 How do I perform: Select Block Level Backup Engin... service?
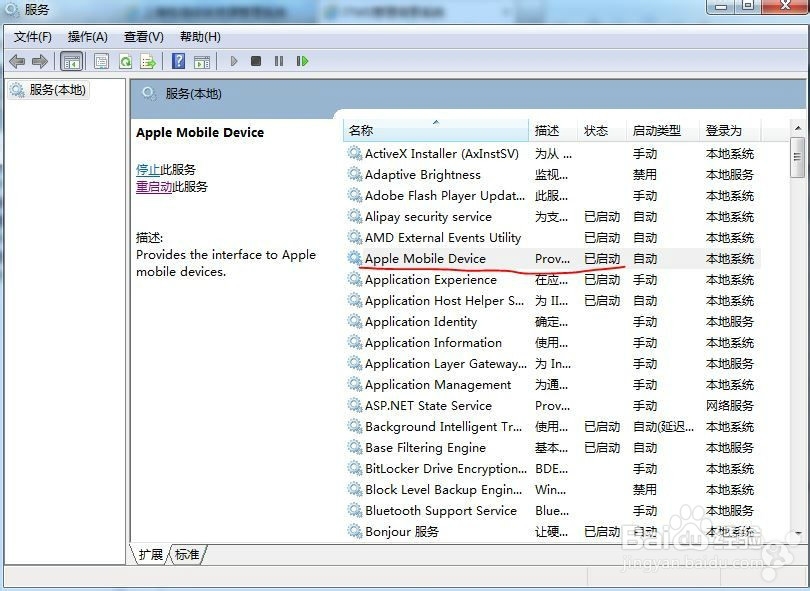(x=443, y=489)
